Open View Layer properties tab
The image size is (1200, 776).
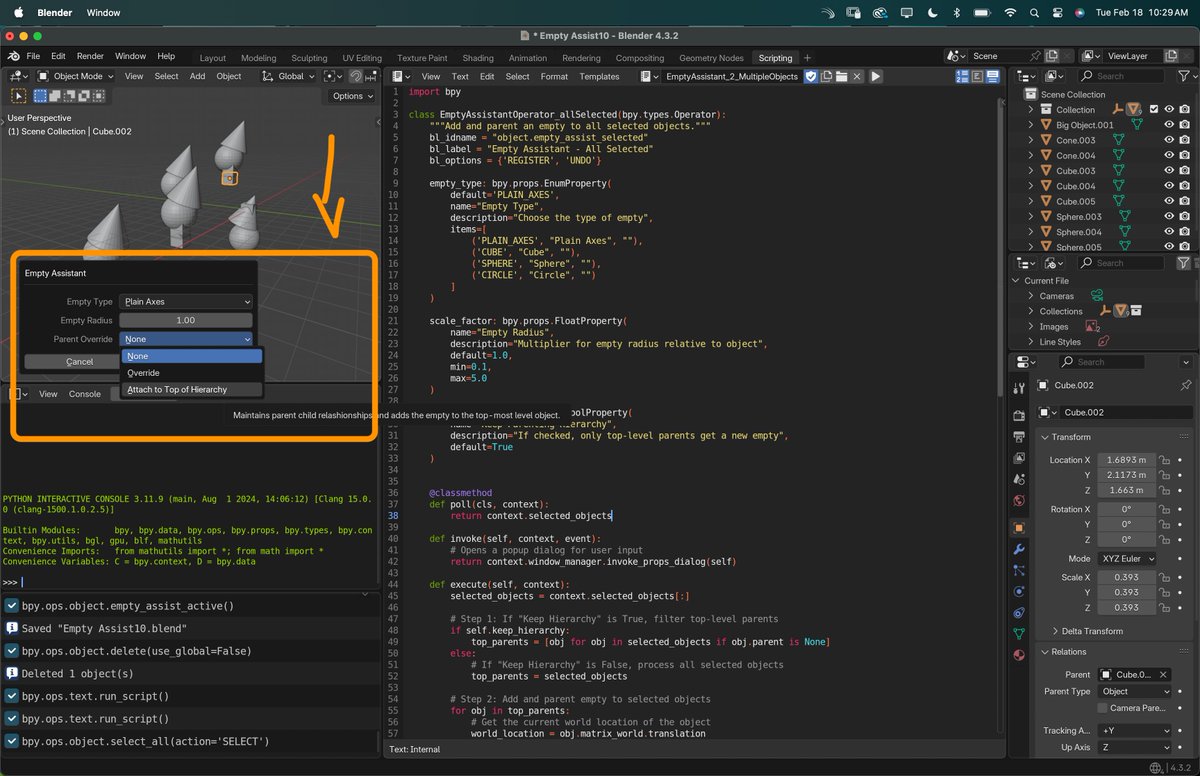pos(1019,458)
